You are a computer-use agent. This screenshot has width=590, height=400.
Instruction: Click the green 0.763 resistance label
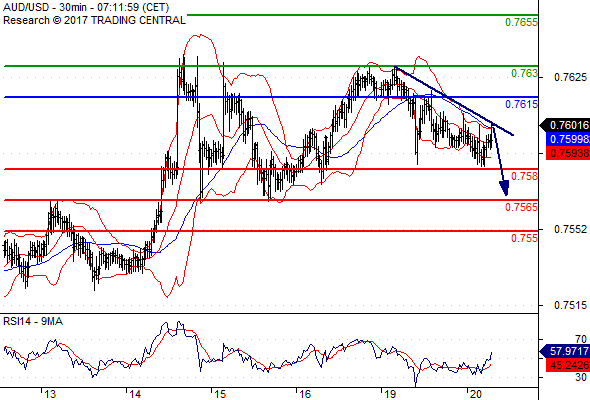(524, 73)
